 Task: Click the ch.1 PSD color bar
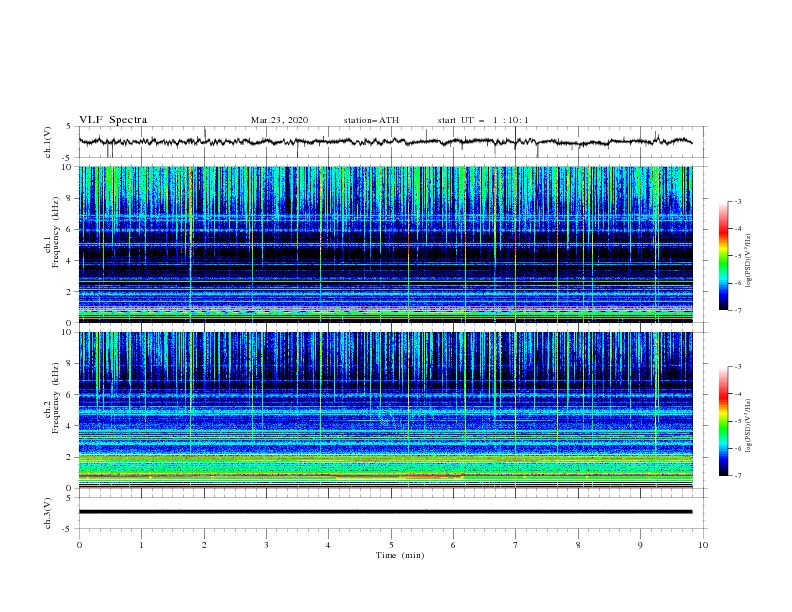coord(723,256)
